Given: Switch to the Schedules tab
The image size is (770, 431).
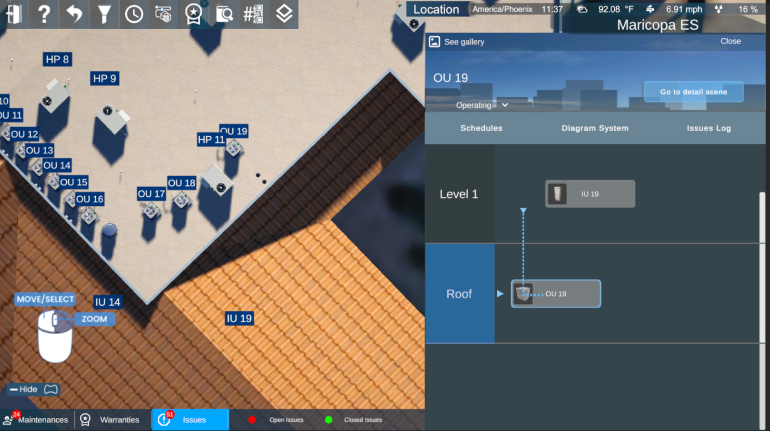Looking at the screenshot, I should pyautogui.click(x=481, y=128).
